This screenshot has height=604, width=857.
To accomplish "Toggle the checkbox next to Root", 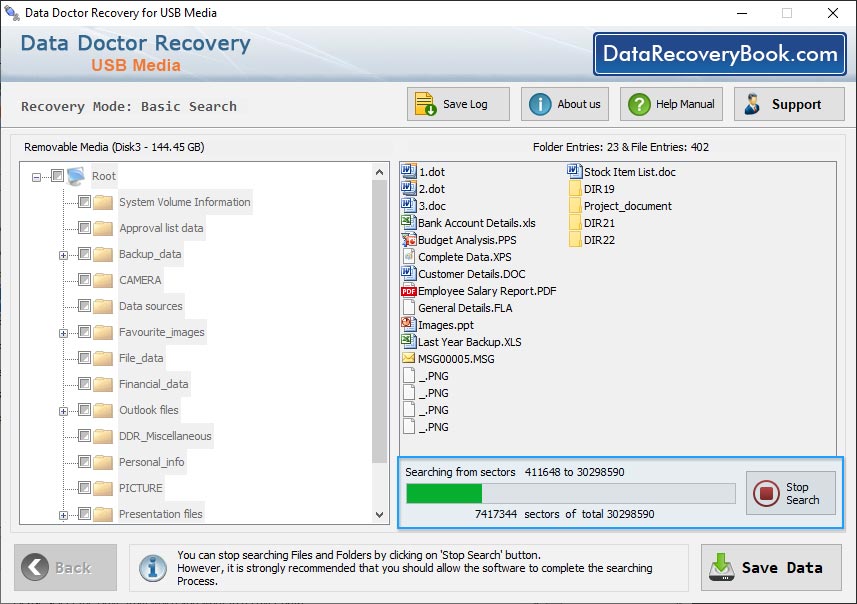I will (57, 177).
